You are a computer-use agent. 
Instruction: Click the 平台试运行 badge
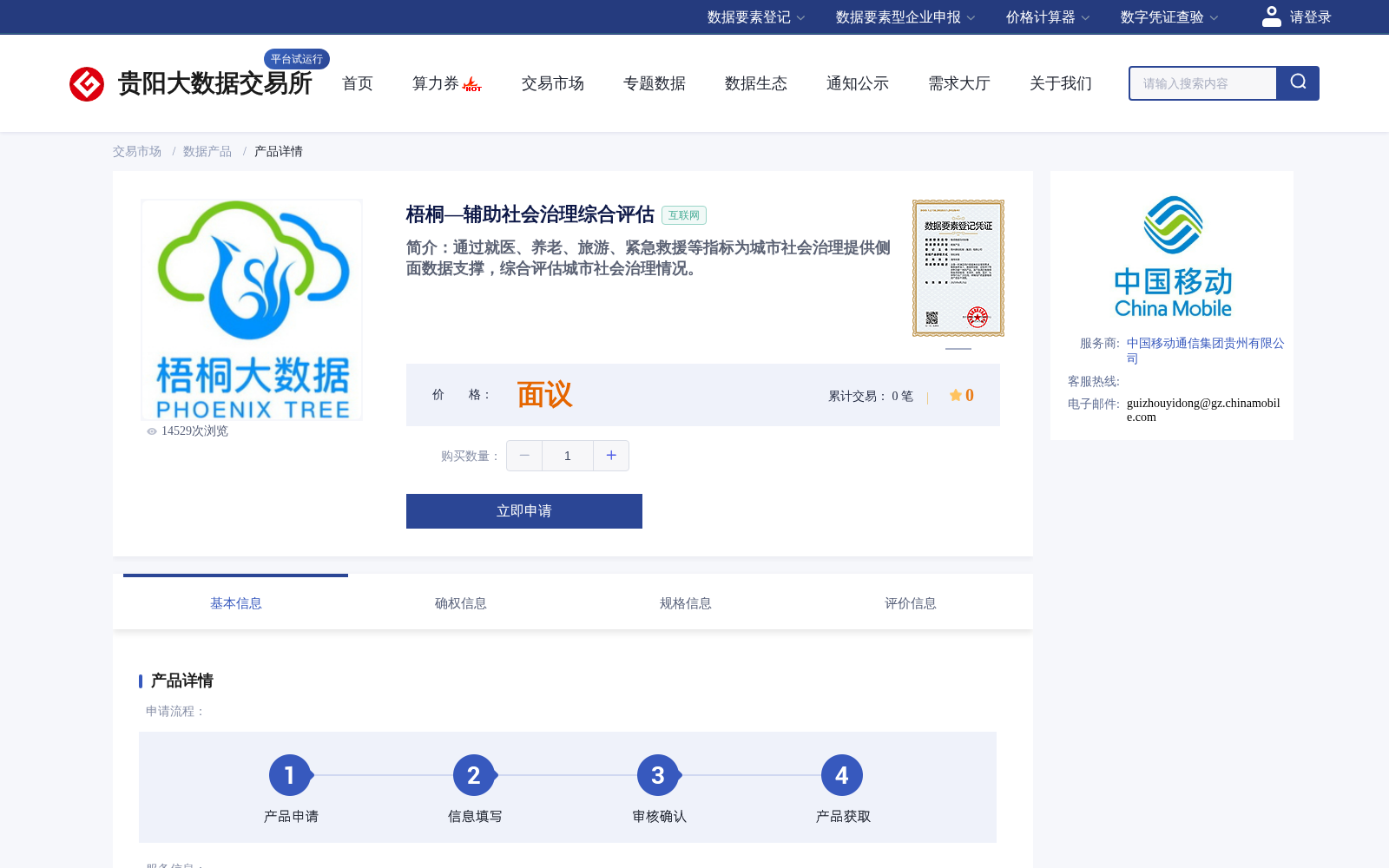[x=297, y=59]
